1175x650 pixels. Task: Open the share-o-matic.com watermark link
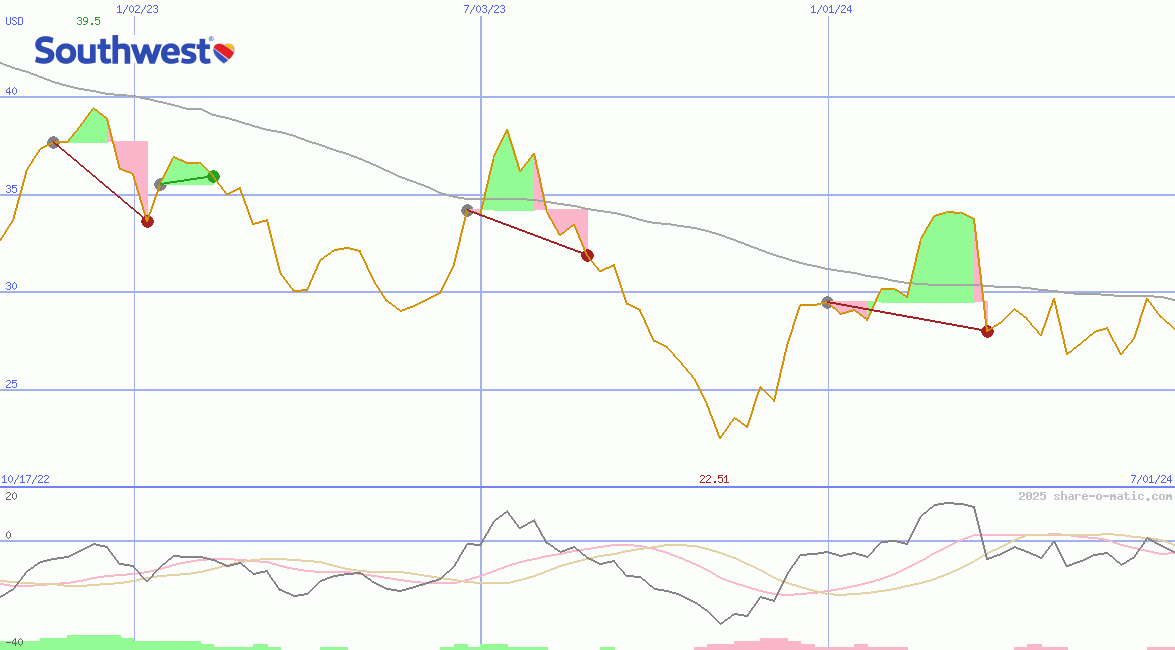tap(1095, 496)
